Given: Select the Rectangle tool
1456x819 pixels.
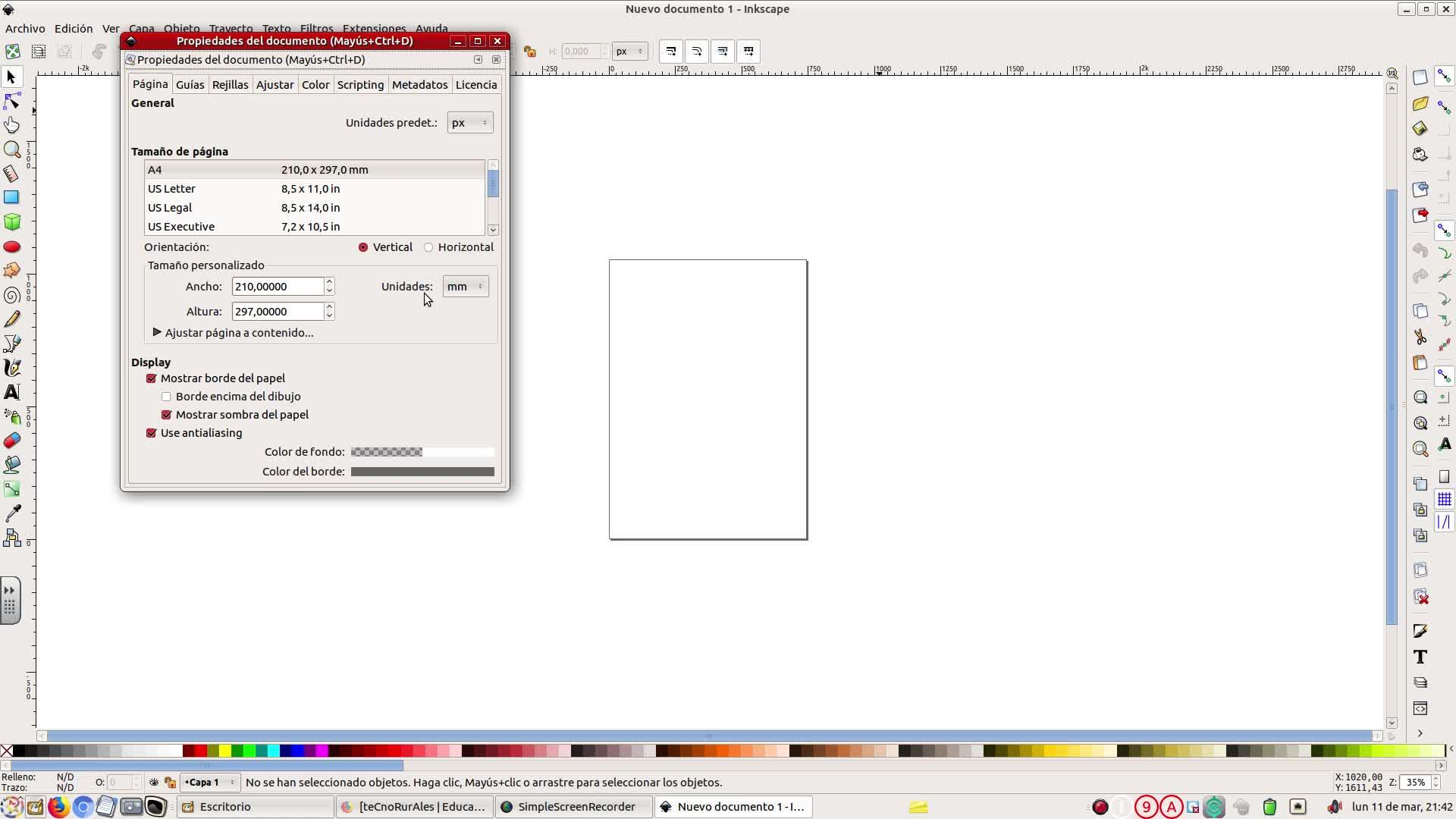Looking at the screenshot, I should [12, 197].
